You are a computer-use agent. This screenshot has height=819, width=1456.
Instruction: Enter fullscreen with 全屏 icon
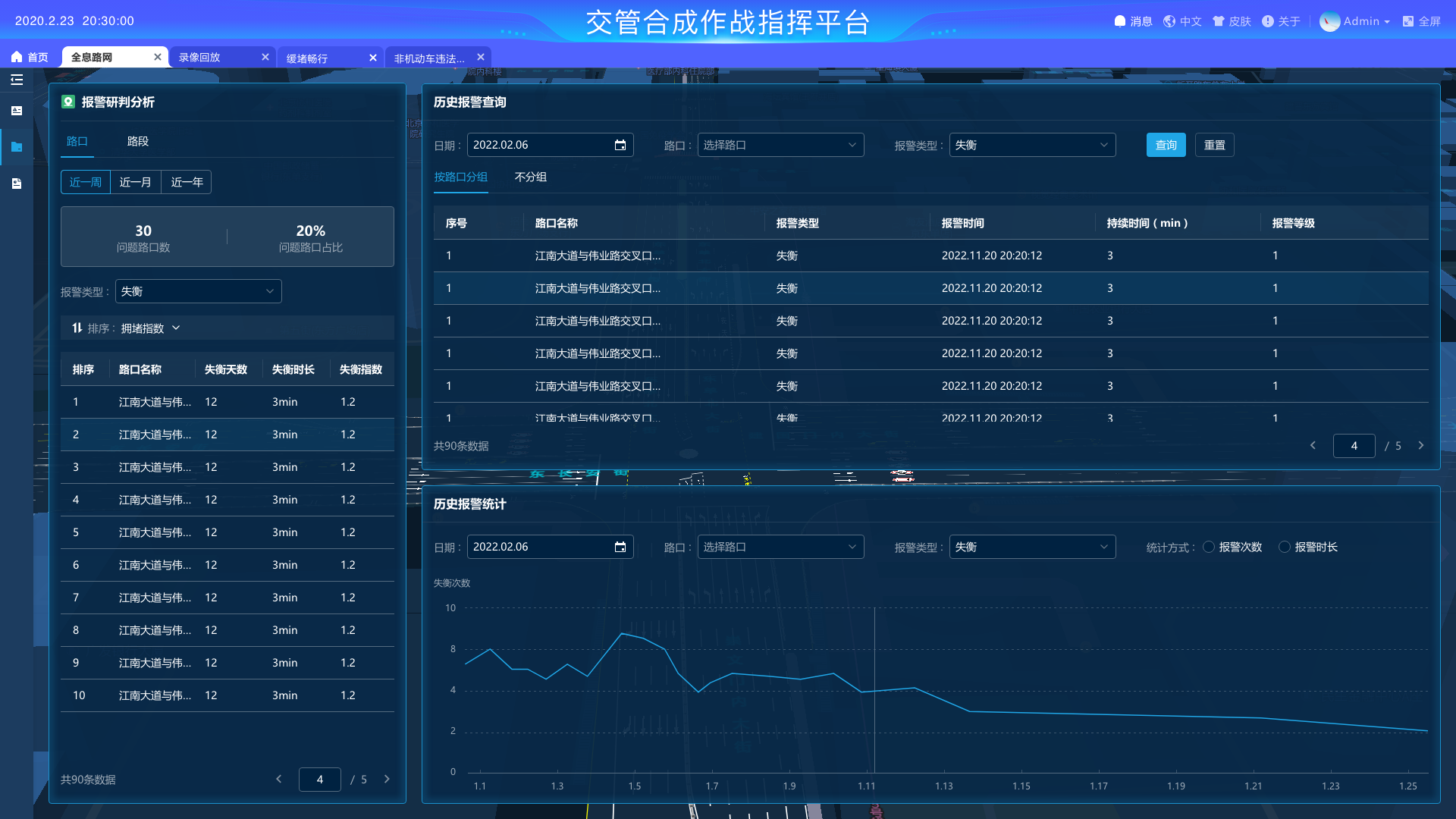tap(1408, 21)
